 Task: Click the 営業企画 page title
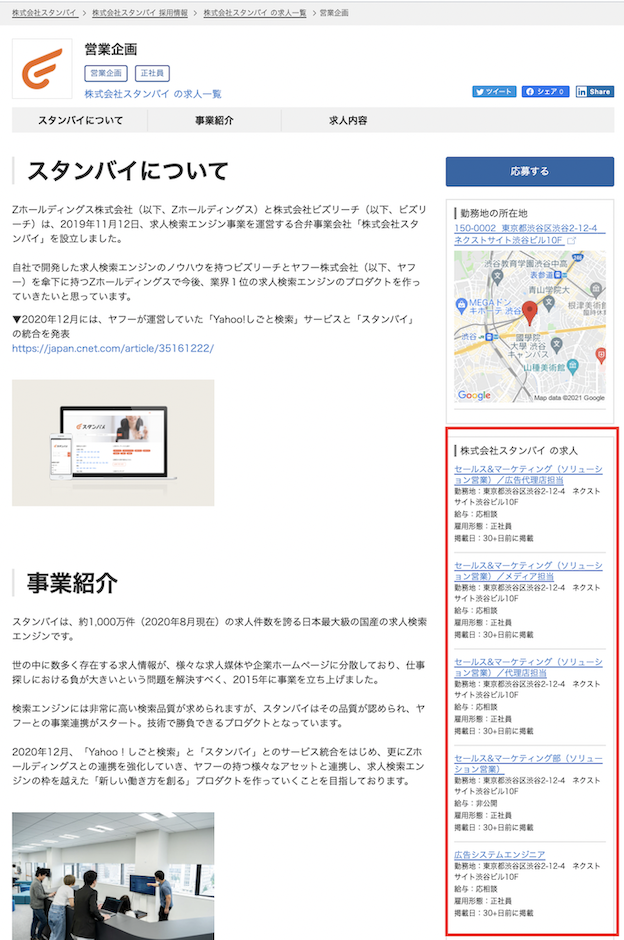click(111, 49)
